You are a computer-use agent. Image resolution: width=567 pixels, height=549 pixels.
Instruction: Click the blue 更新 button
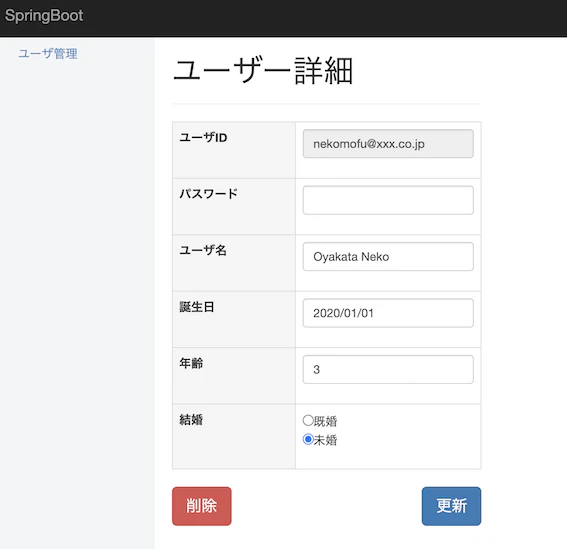[x=451, y=506]
